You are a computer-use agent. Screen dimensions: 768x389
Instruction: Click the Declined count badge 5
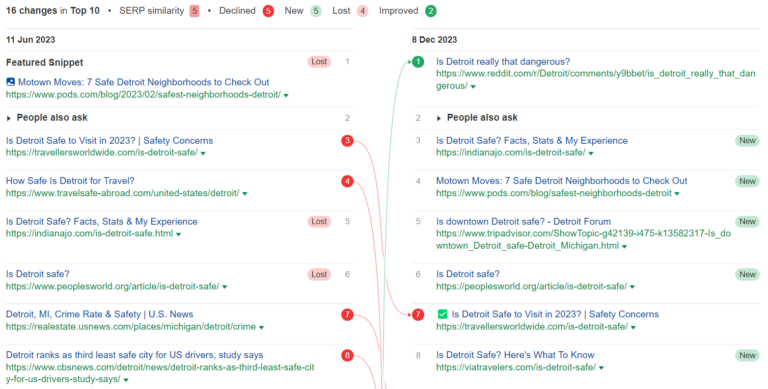(268, 11)
